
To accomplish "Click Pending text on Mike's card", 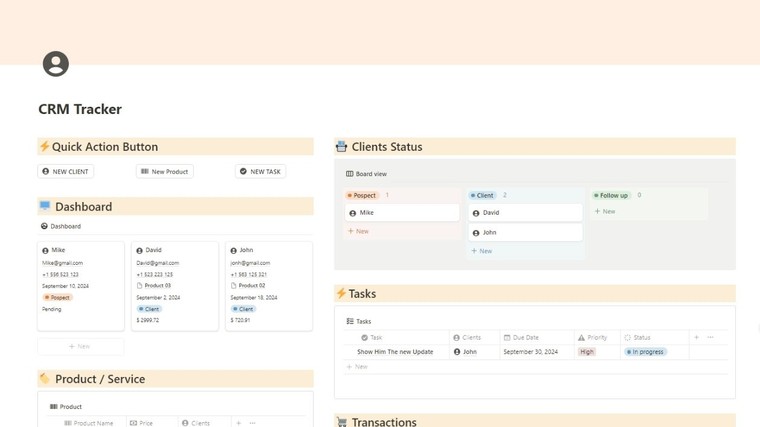I will click(x=51, y=309).
